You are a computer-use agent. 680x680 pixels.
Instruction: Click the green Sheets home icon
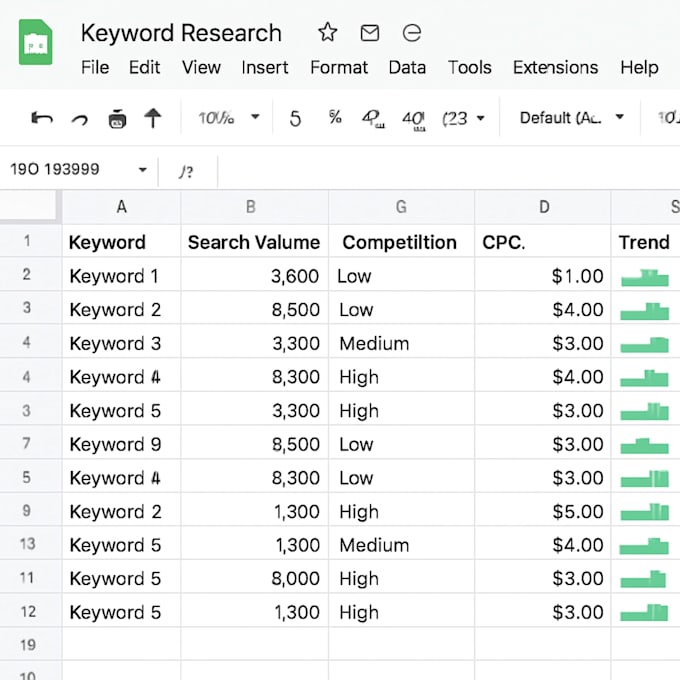click(x=36, y=42)
